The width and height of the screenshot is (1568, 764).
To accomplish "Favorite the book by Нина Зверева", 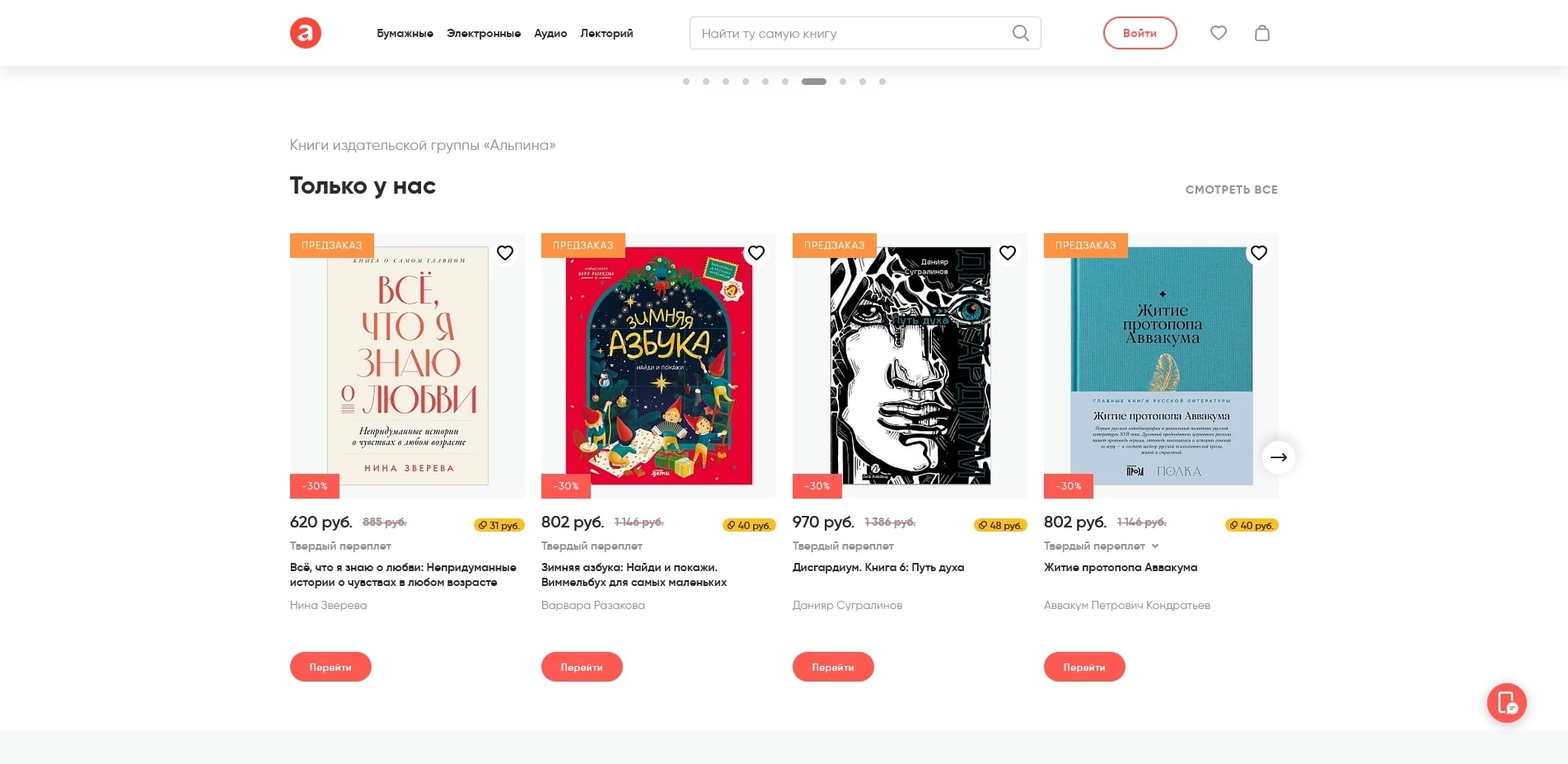I will [505, 253].
